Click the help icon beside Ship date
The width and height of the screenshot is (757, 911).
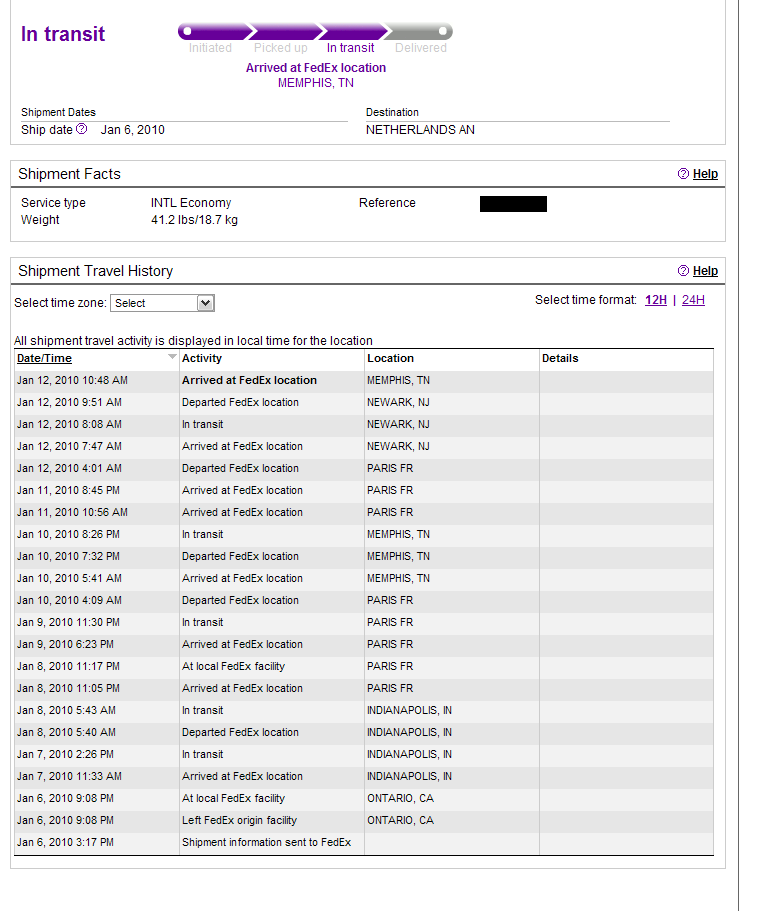coord(82,130)
